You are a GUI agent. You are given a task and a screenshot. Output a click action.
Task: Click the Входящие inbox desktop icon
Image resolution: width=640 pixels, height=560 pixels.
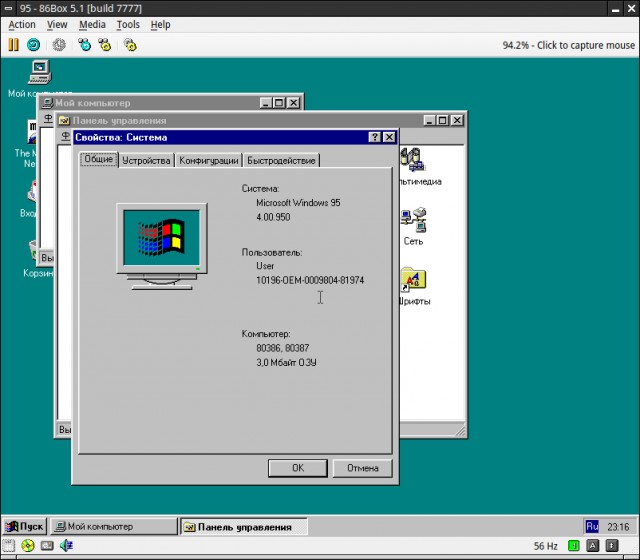(x=31, y=192)
